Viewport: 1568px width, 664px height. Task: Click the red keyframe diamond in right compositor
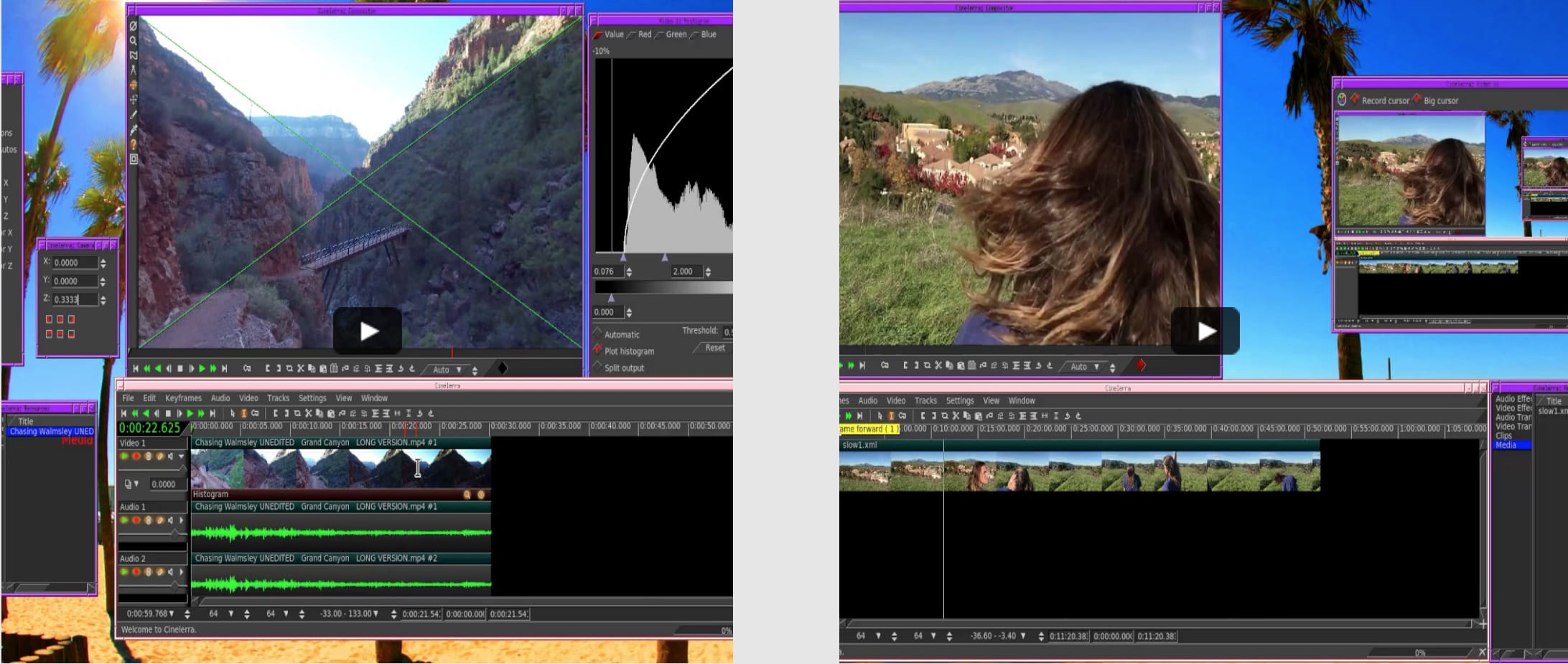1141,366
